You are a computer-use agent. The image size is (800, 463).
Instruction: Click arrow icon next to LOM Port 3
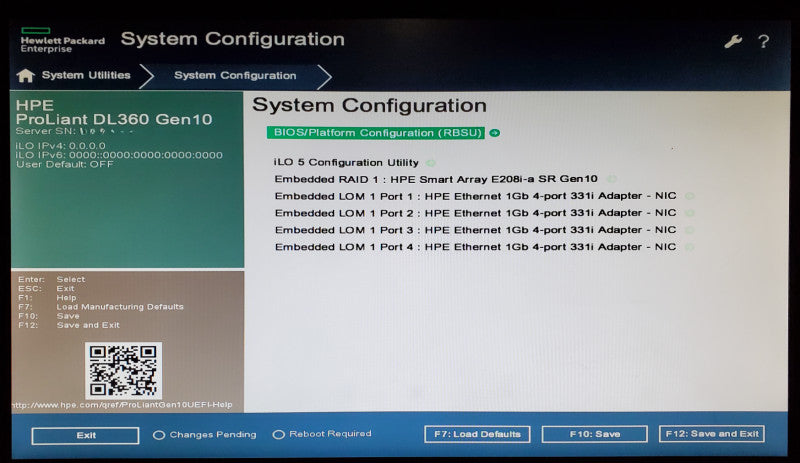(689, 230)
